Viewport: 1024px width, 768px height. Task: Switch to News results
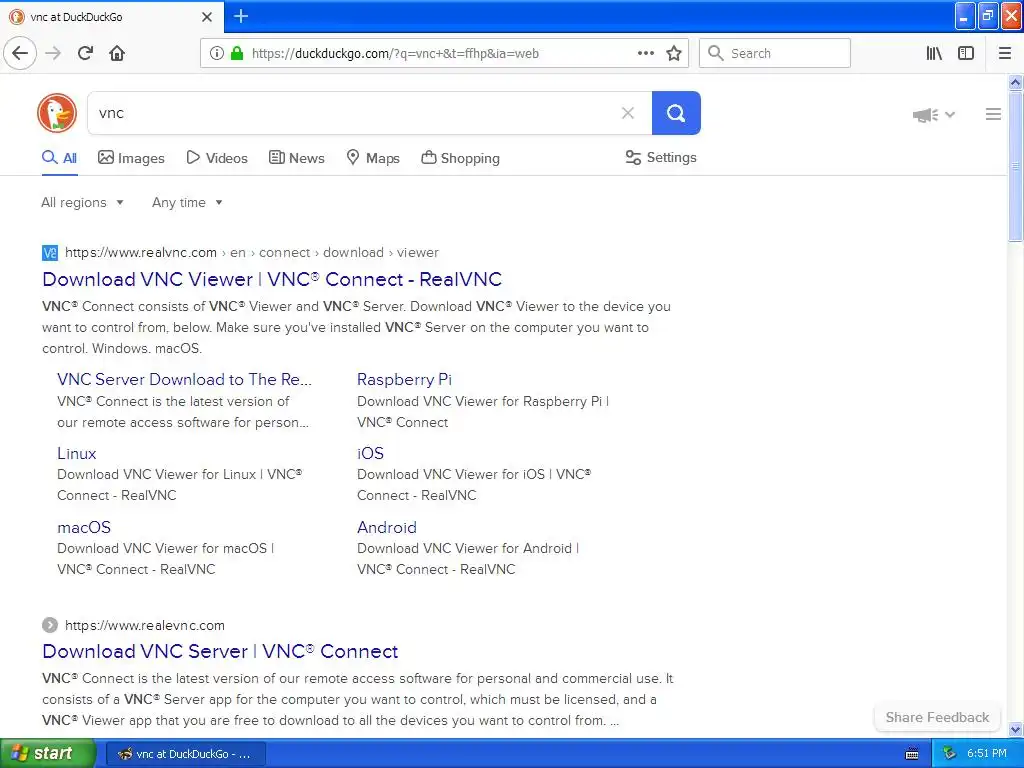[x=296, y=158]
